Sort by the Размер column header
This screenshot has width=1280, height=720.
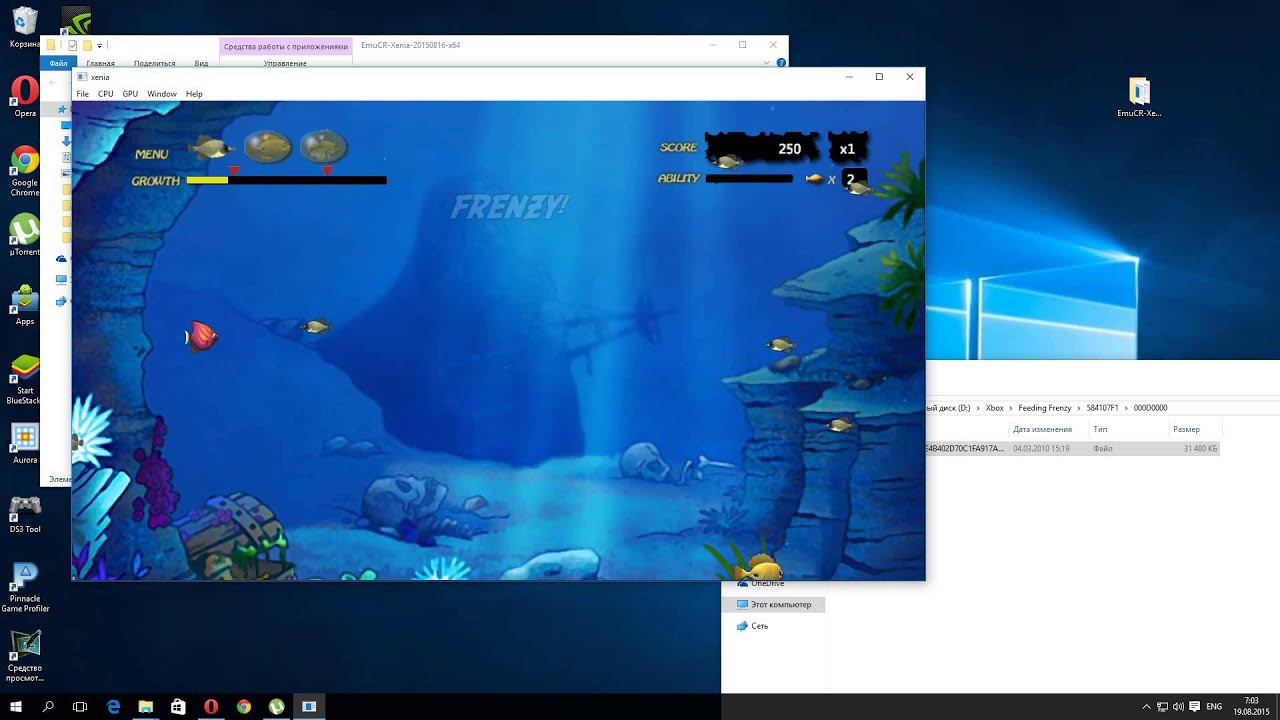click(1194, 429)
